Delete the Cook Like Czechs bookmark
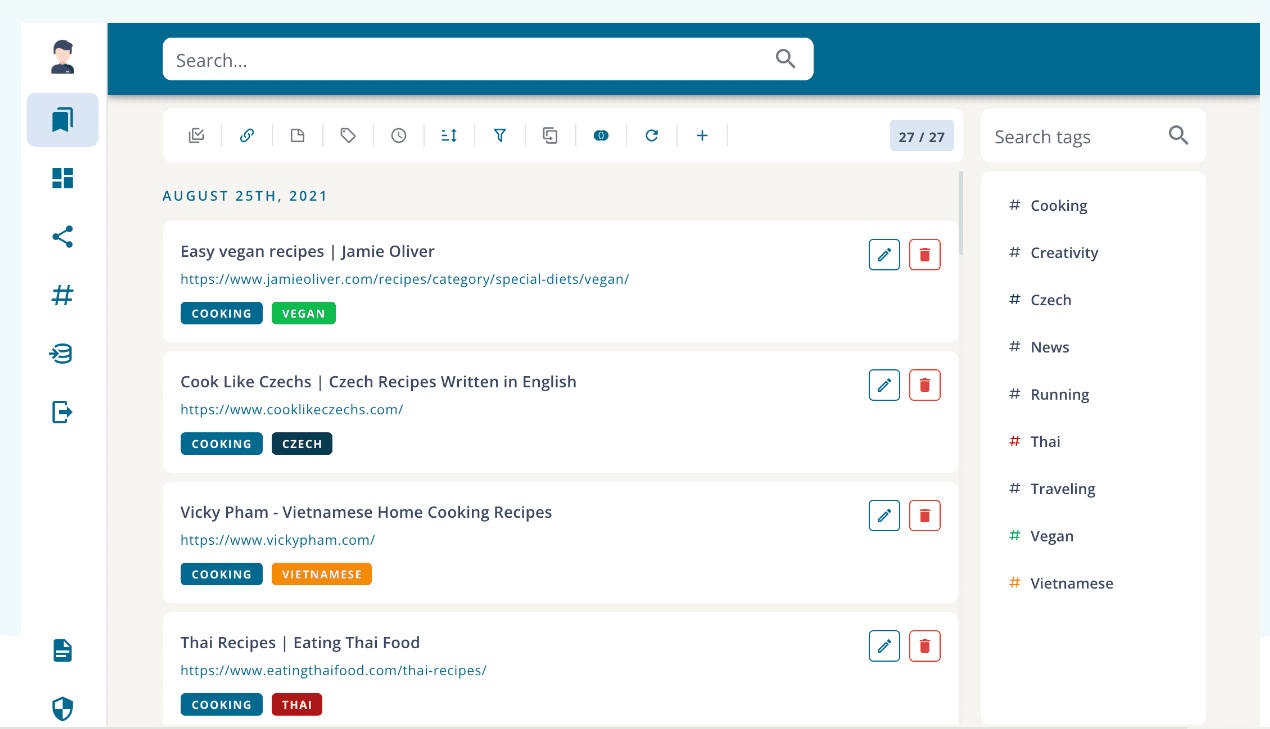The height and width of the screenshot is (729, 1270). tap(924, 385)
